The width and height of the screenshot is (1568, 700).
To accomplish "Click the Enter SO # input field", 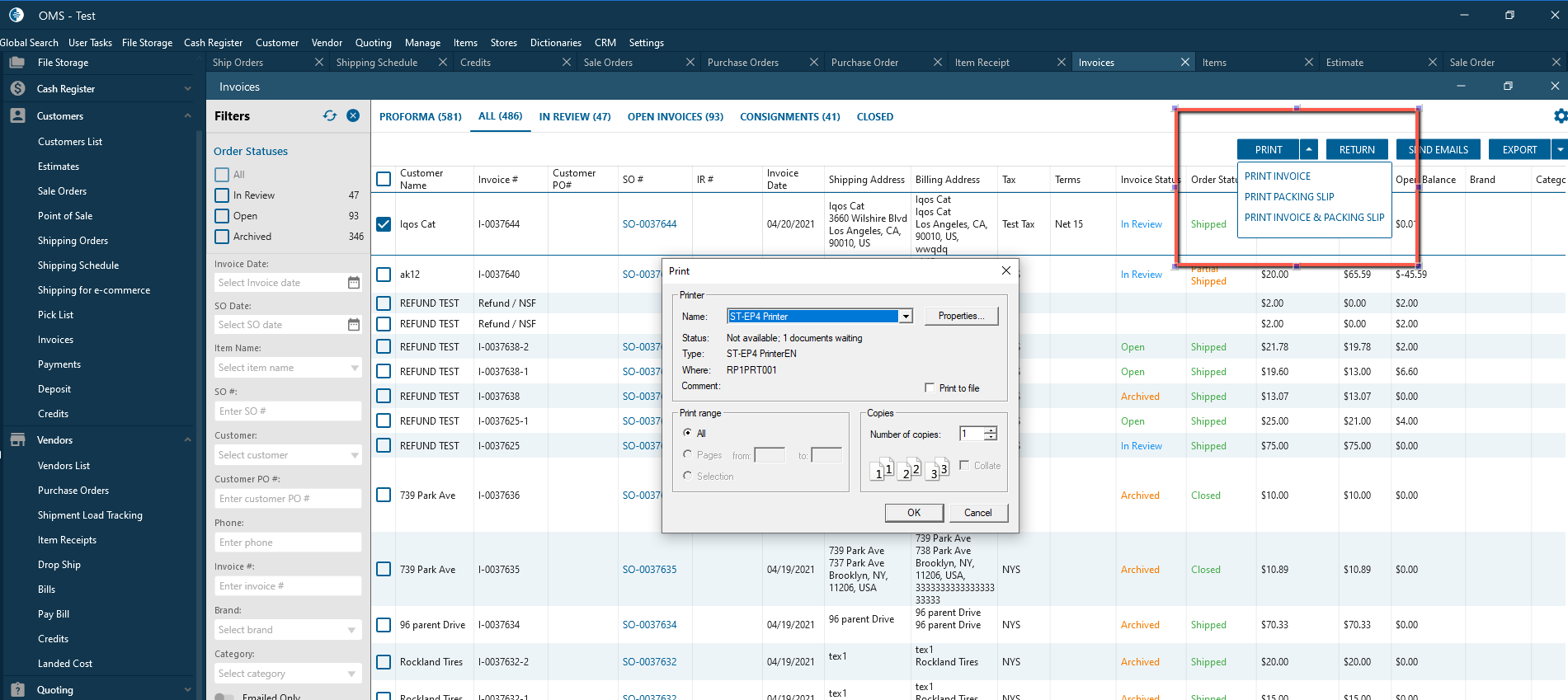I will pyautogui.click(x=287, y=411).
